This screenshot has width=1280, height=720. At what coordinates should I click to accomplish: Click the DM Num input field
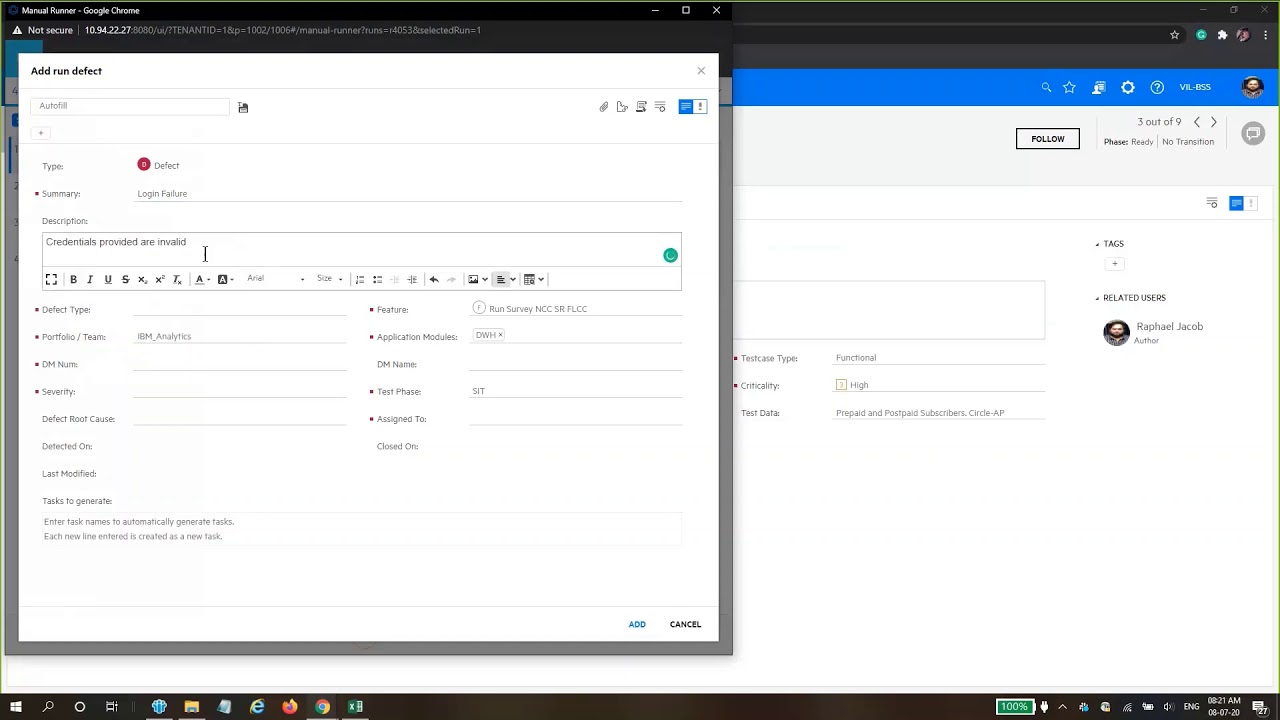[x=240, y=364]
